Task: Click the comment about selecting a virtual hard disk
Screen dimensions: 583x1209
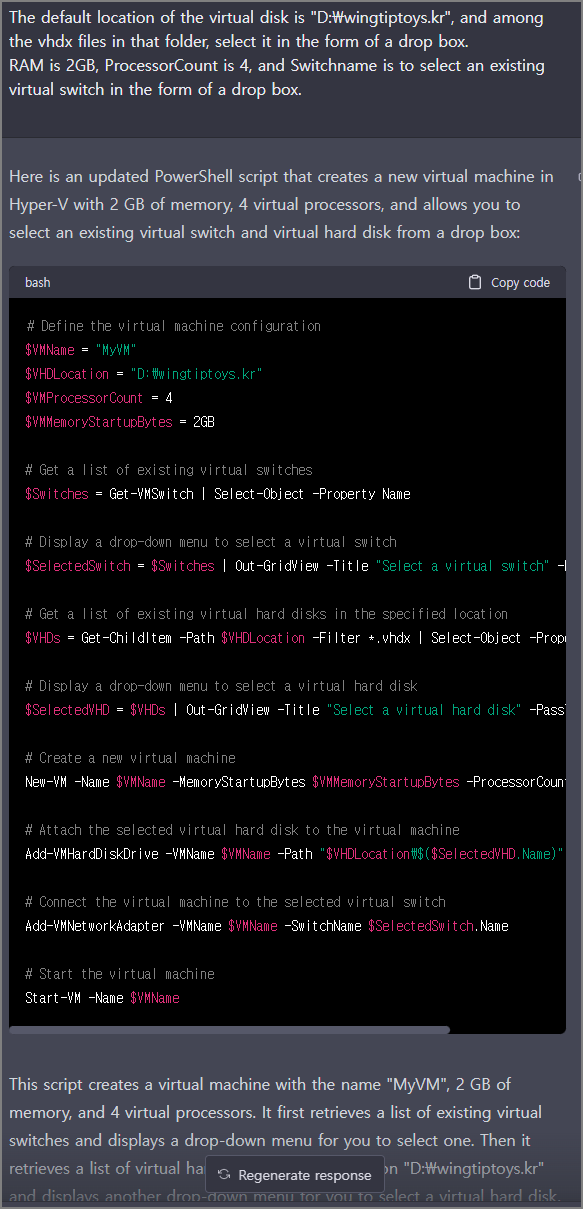Action: pyautogui.click(x=222, y=686)
